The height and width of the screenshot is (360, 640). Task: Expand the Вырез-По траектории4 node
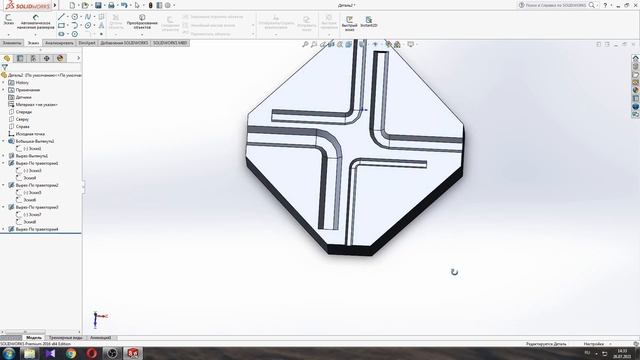4,229
